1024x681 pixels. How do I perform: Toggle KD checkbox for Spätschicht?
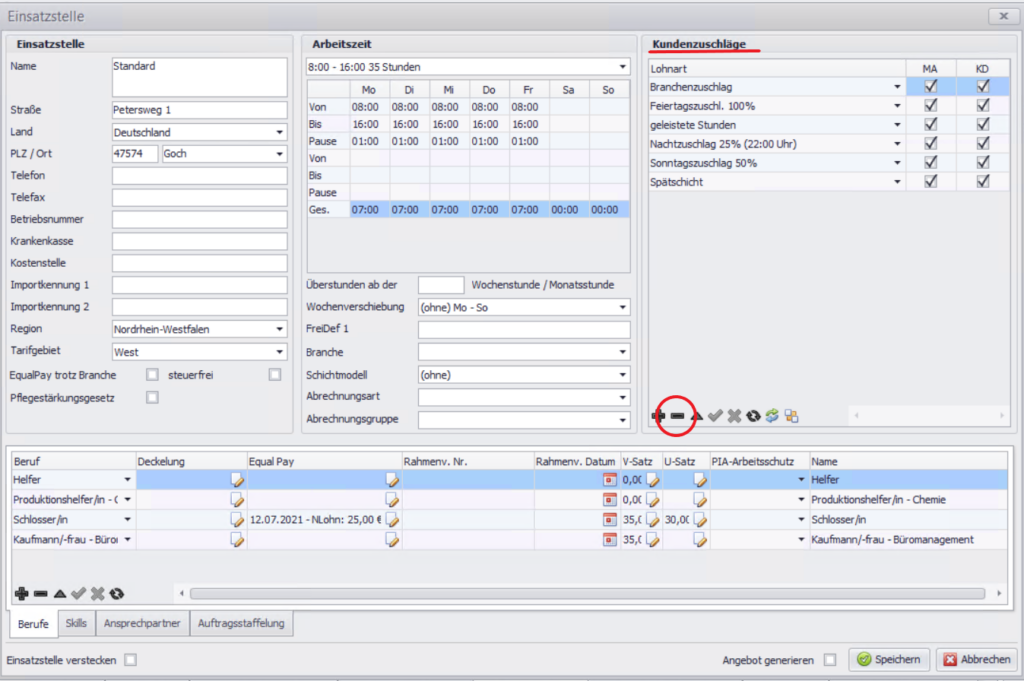983,182
